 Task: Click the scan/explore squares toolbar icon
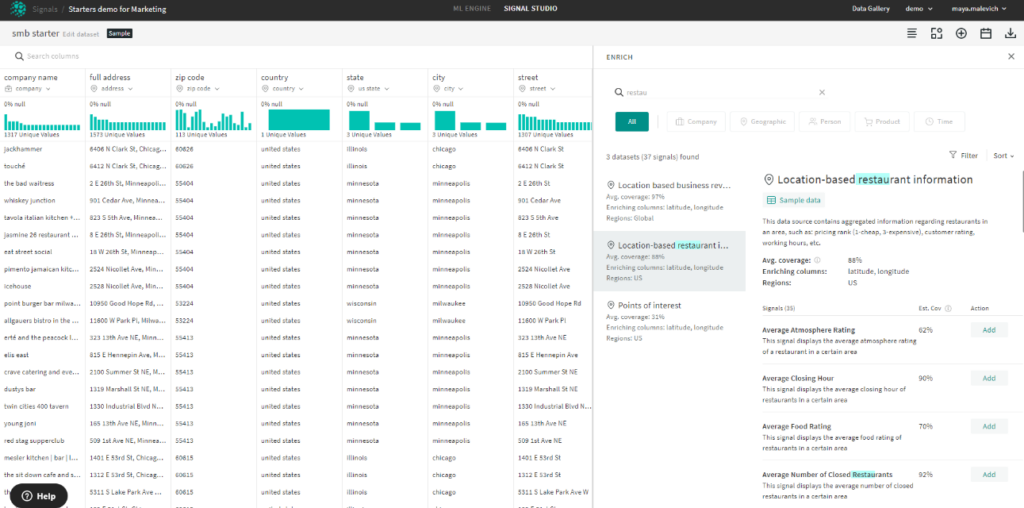pos(936,33)
